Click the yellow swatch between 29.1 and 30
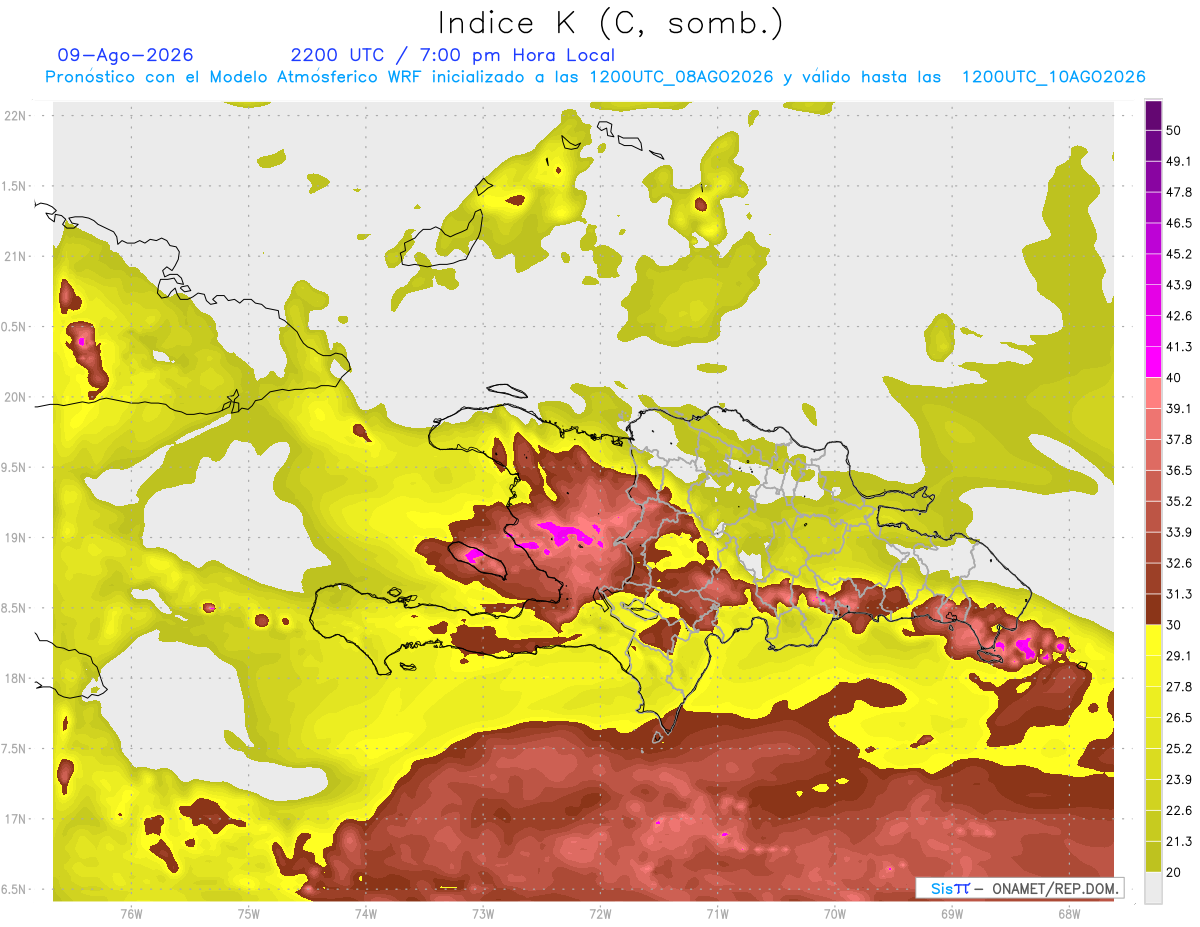The width and height of the screenshot is (1200, 927). (x=1153, y=641)
